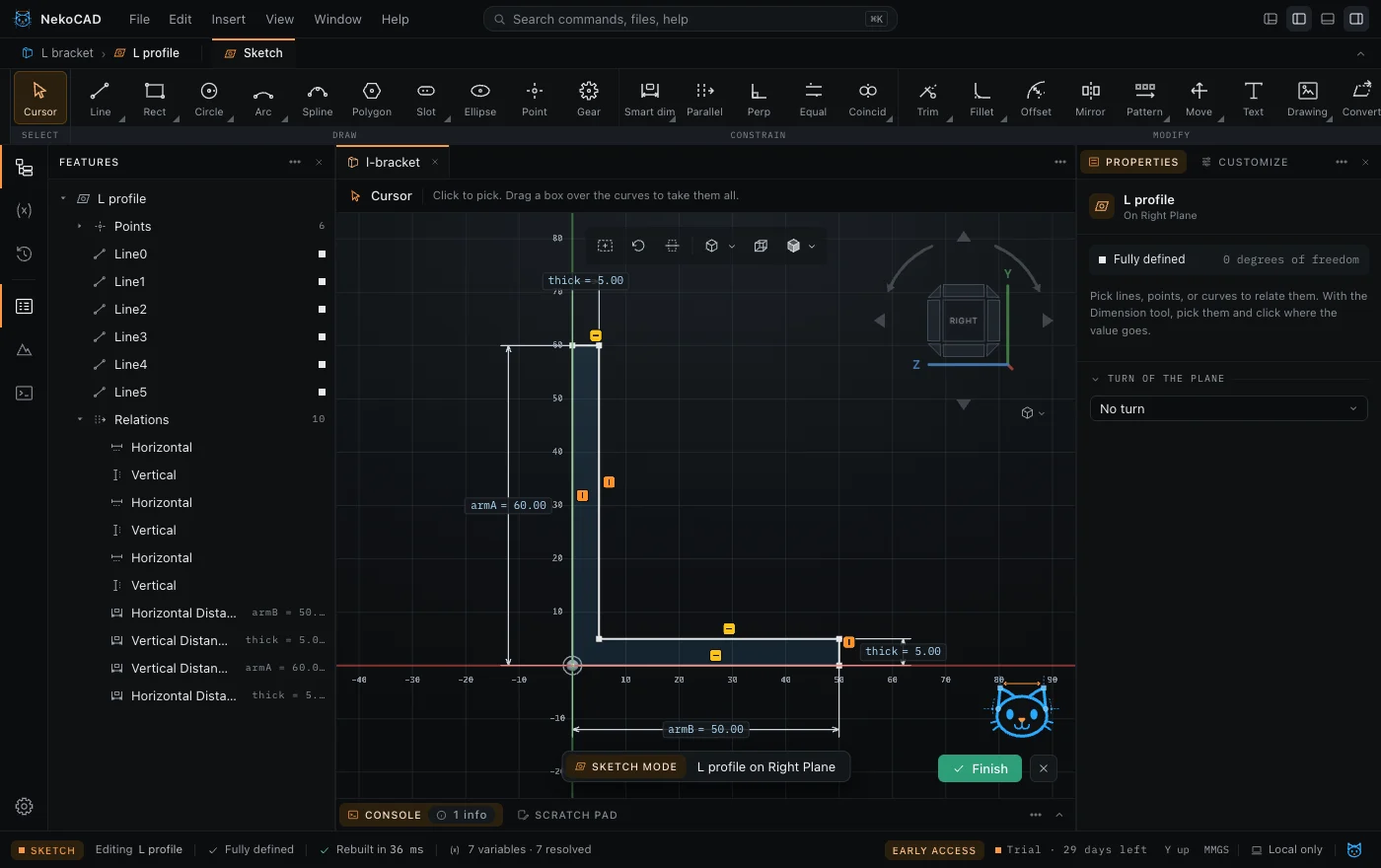This screenshot has height=868, width=1381.
Task: Choose the Rect tool
Action: coord(154,99)
